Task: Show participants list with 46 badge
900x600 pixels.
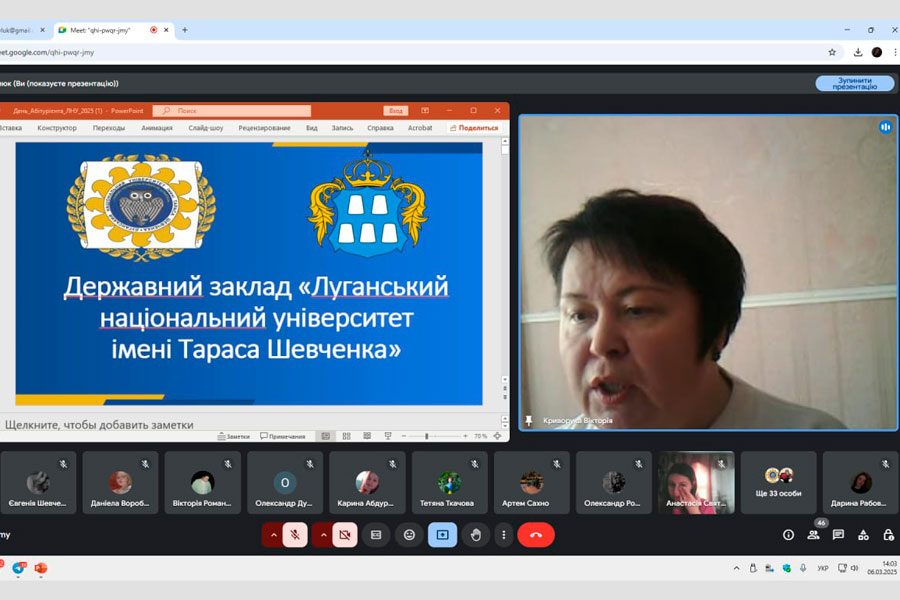Action: [x=814, y=533]
